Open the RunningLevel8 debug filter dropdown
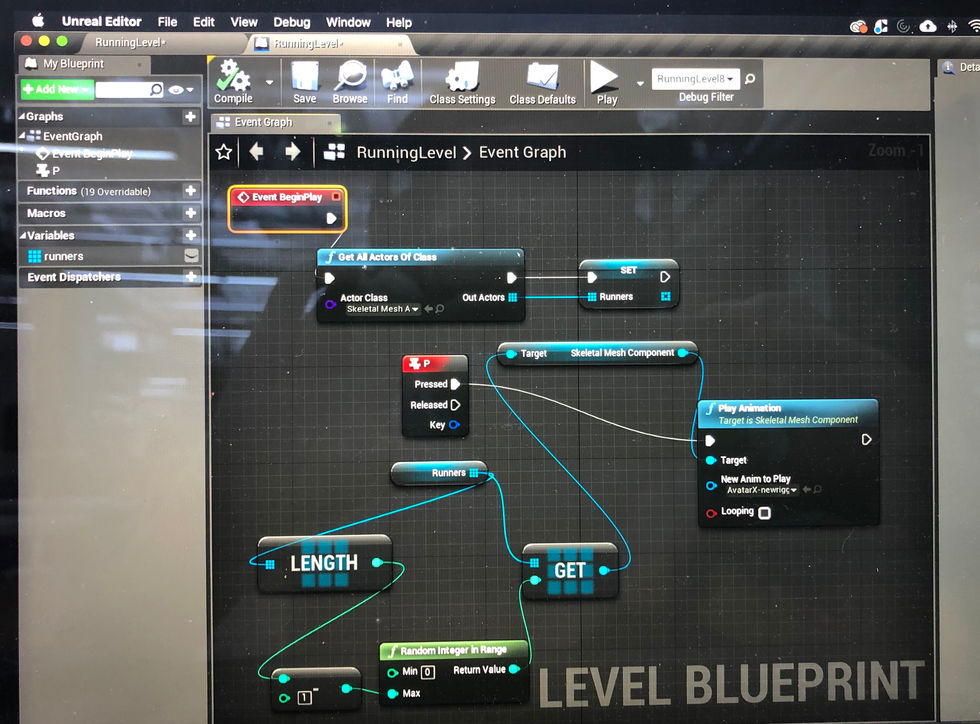This screenshot has height=724, width=980. tap(695, 79)
